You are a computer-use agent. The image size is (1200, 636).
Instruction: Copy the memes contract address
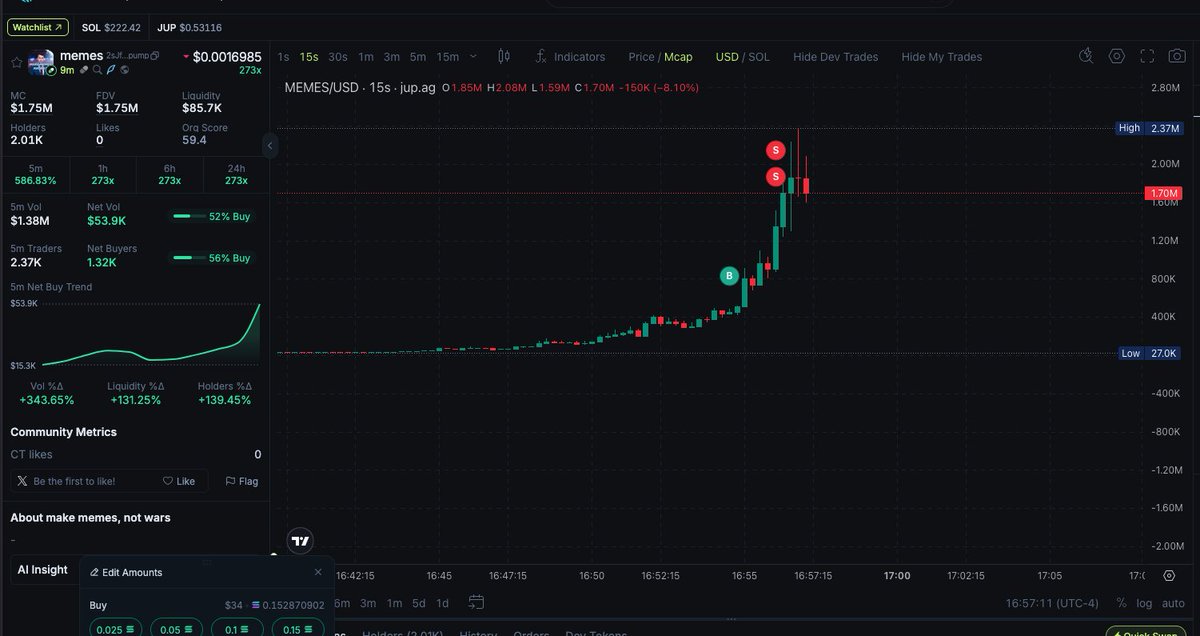(155, 56)
